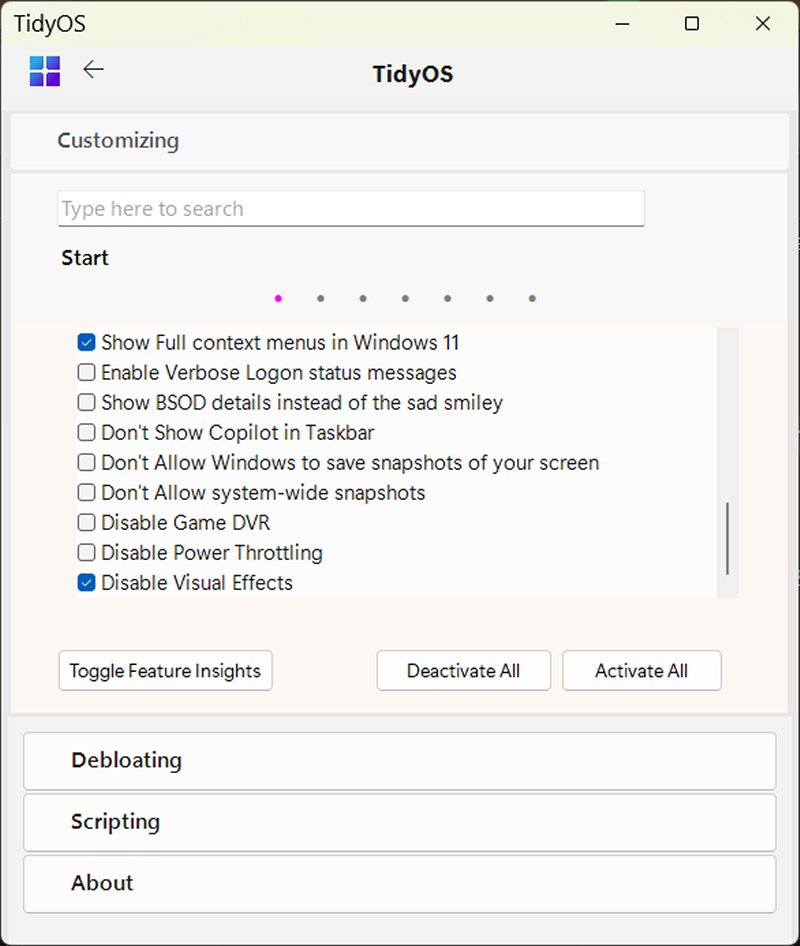Enable Disable Game DVR option
This screenshot has width=800, height=946.
pyautogui.click(x=87, y=523)
